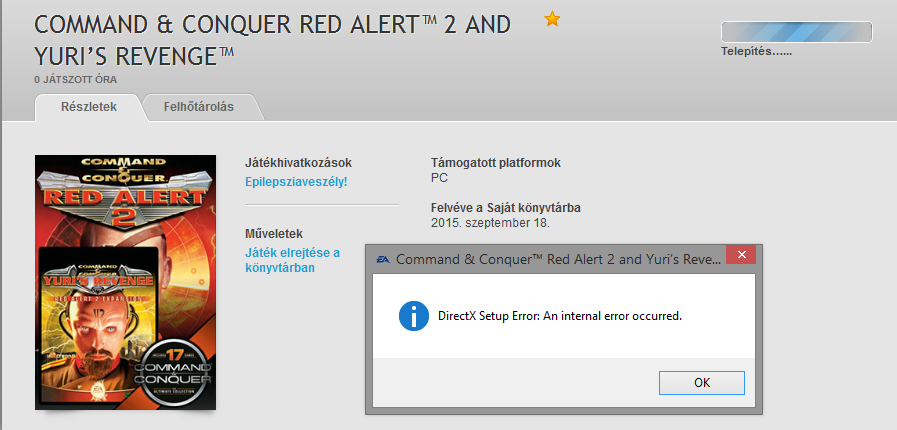The width and height of the screenshot is (897, 430).
Task: Click the 17 Command & Conquer badge
Action: pyautogui.click(x=175, y=369)
